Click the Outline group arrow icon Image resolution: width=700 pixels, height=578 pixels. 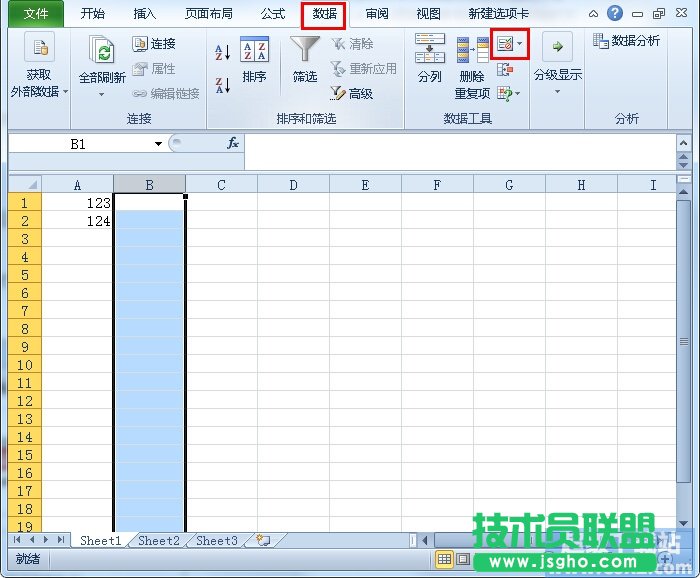coord(557,46)
